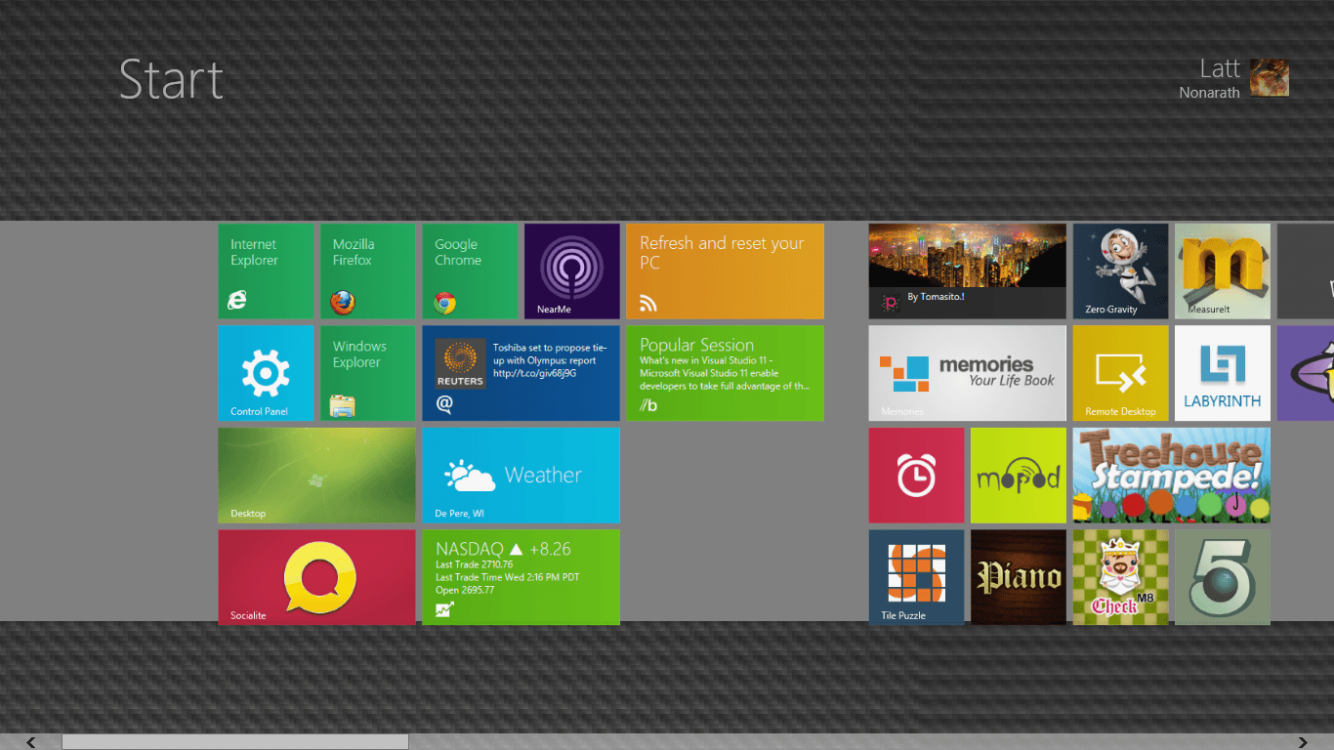Launch the Windows Explorer tile
The image size is (1334, 750).
(x=367, y=373)
